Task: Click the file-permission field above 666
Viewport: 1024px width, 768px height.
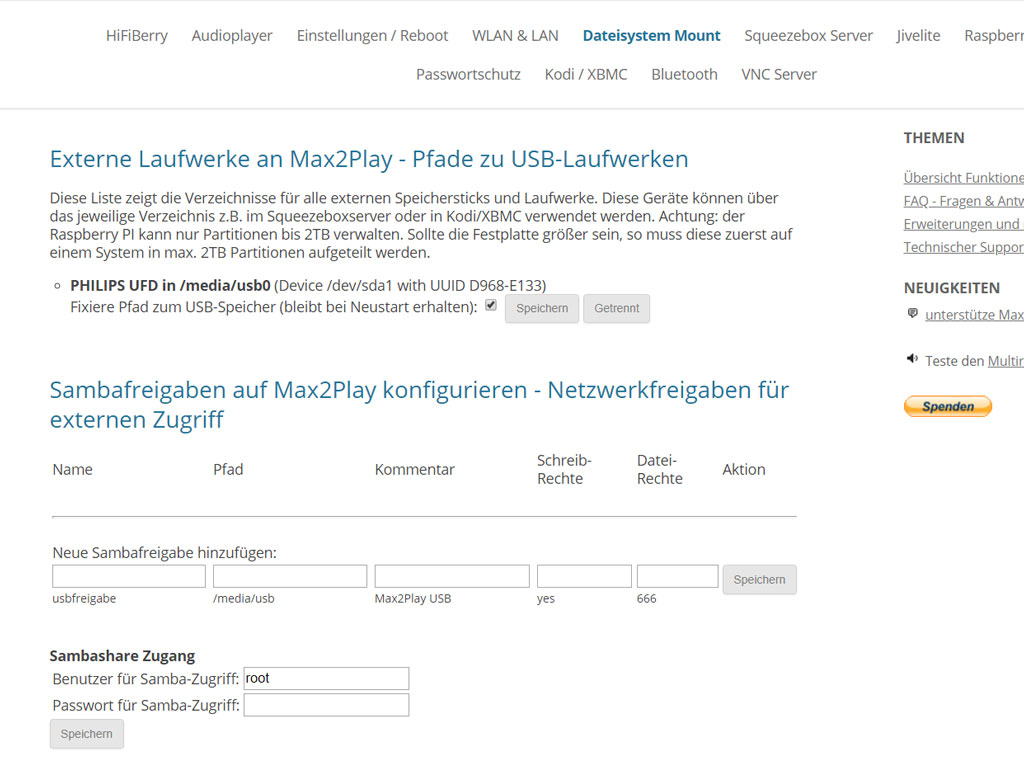Action: tap(678, 576)
